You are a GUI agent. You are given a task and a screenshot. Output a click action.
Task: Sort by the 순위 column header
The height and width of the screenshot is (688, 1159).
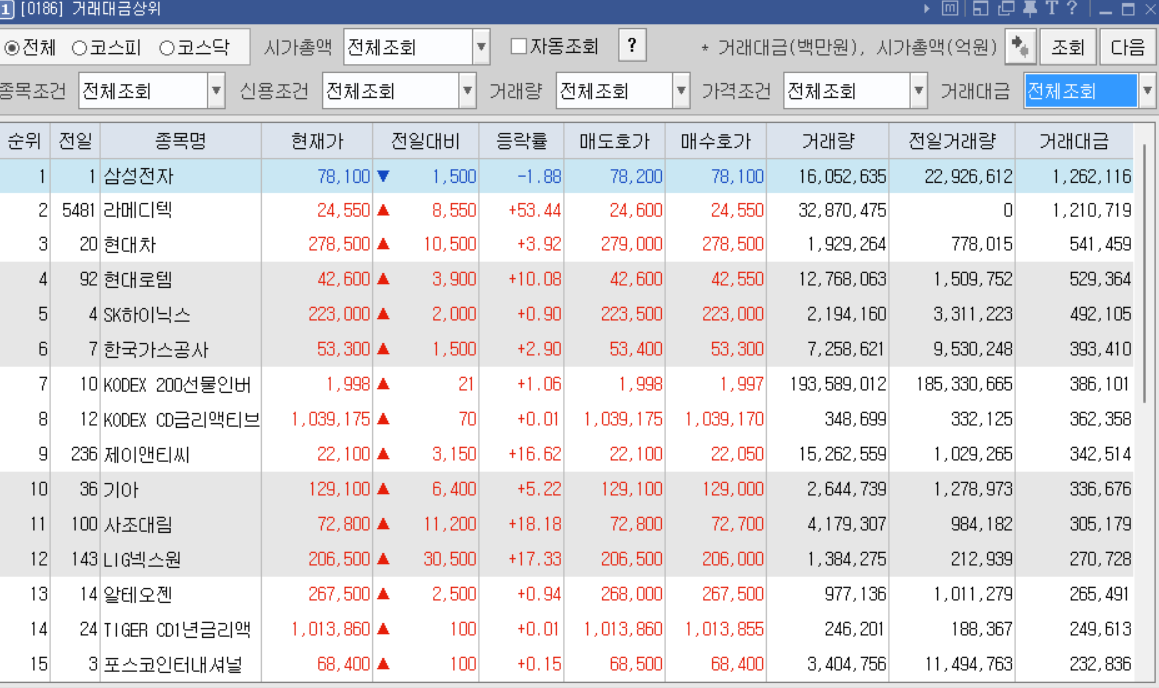pyautogui.click(x=24, y=141)
